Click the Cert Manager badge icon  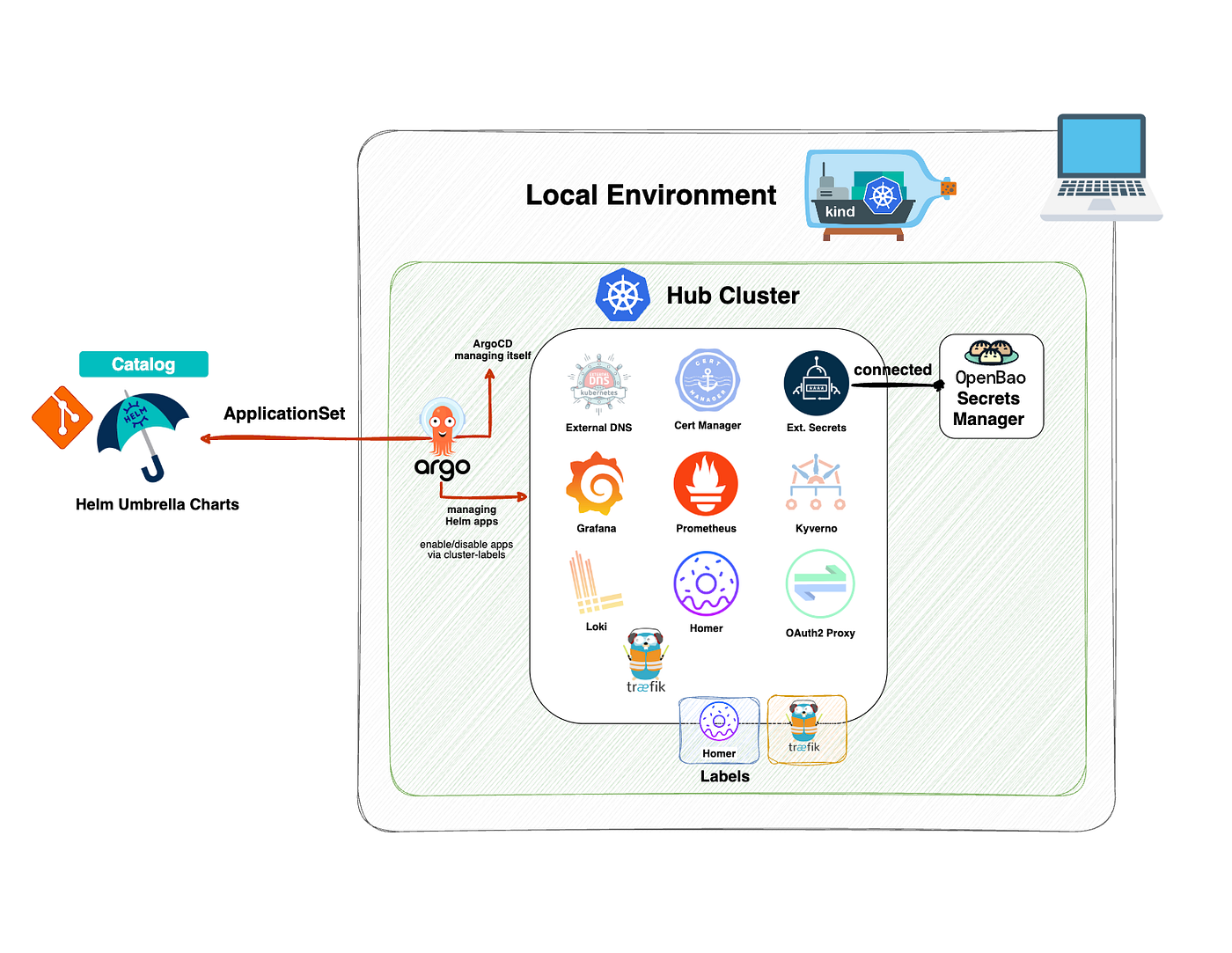[x=708, y=380]
